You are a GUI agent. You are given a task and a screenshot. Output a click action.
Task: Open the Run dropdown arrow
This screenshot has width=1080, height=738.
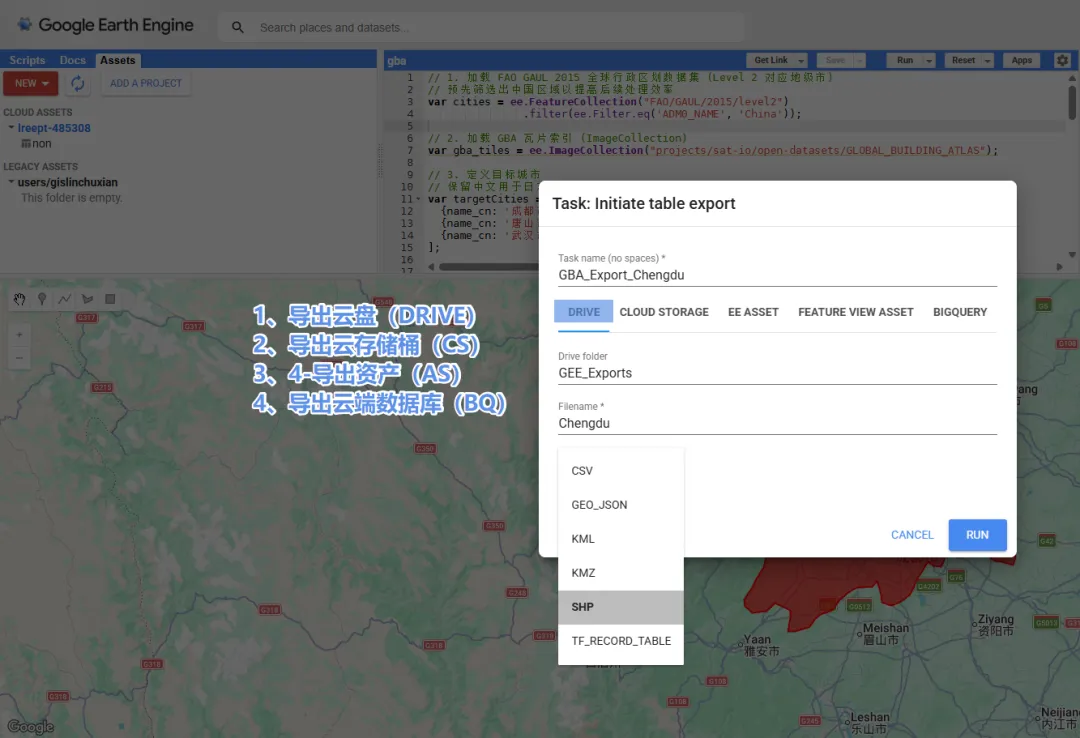[929, 61]
